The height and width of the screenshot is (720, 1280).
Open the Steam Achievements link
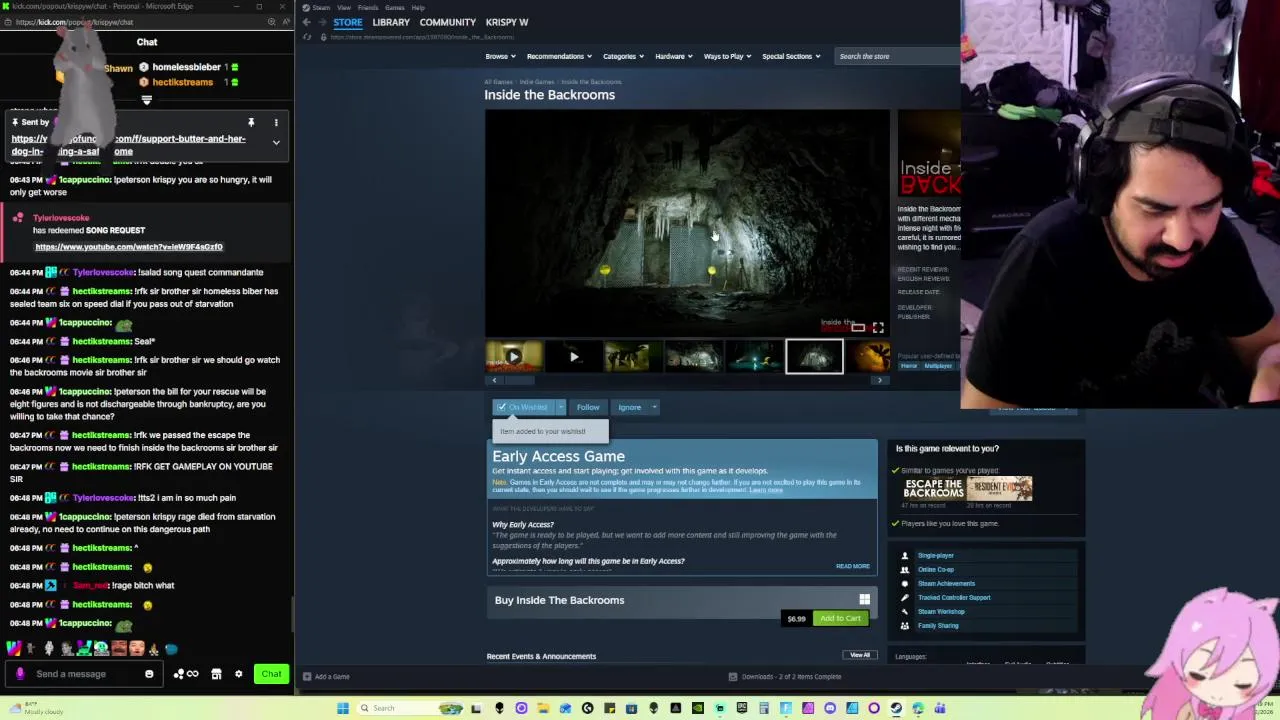coord(946,583)
